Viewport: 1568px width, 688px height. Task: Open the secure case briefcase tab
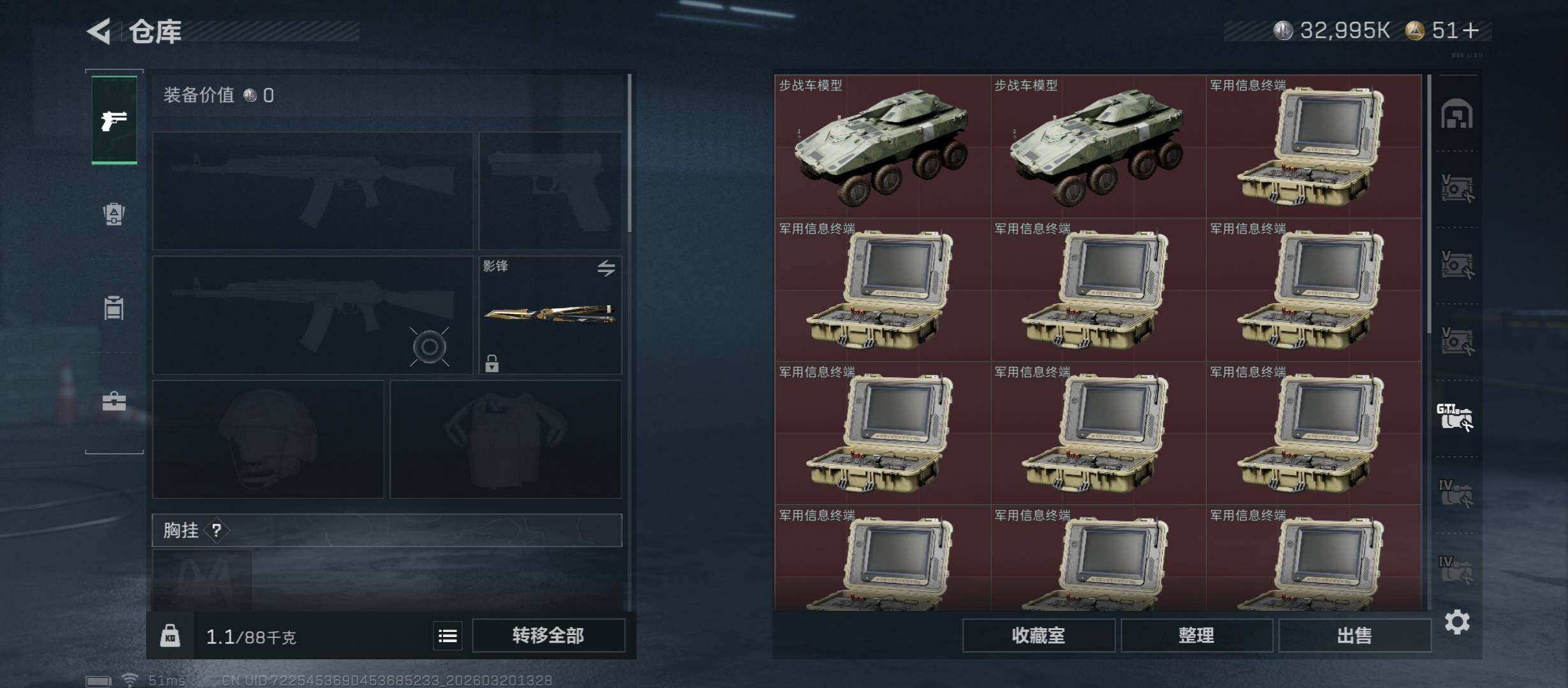point(114,401)
